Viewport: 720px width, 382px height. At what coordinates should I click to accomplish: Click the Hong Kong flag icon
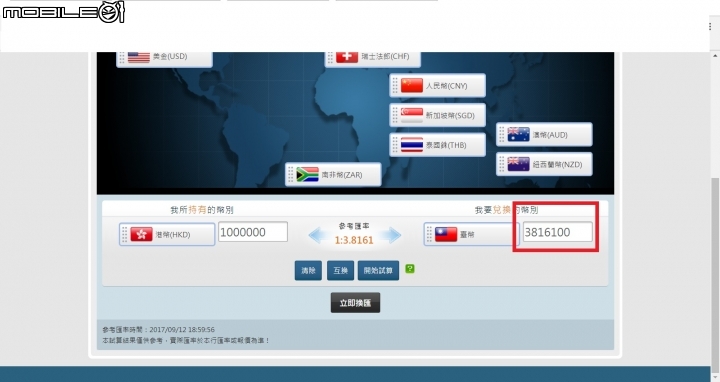141,234
